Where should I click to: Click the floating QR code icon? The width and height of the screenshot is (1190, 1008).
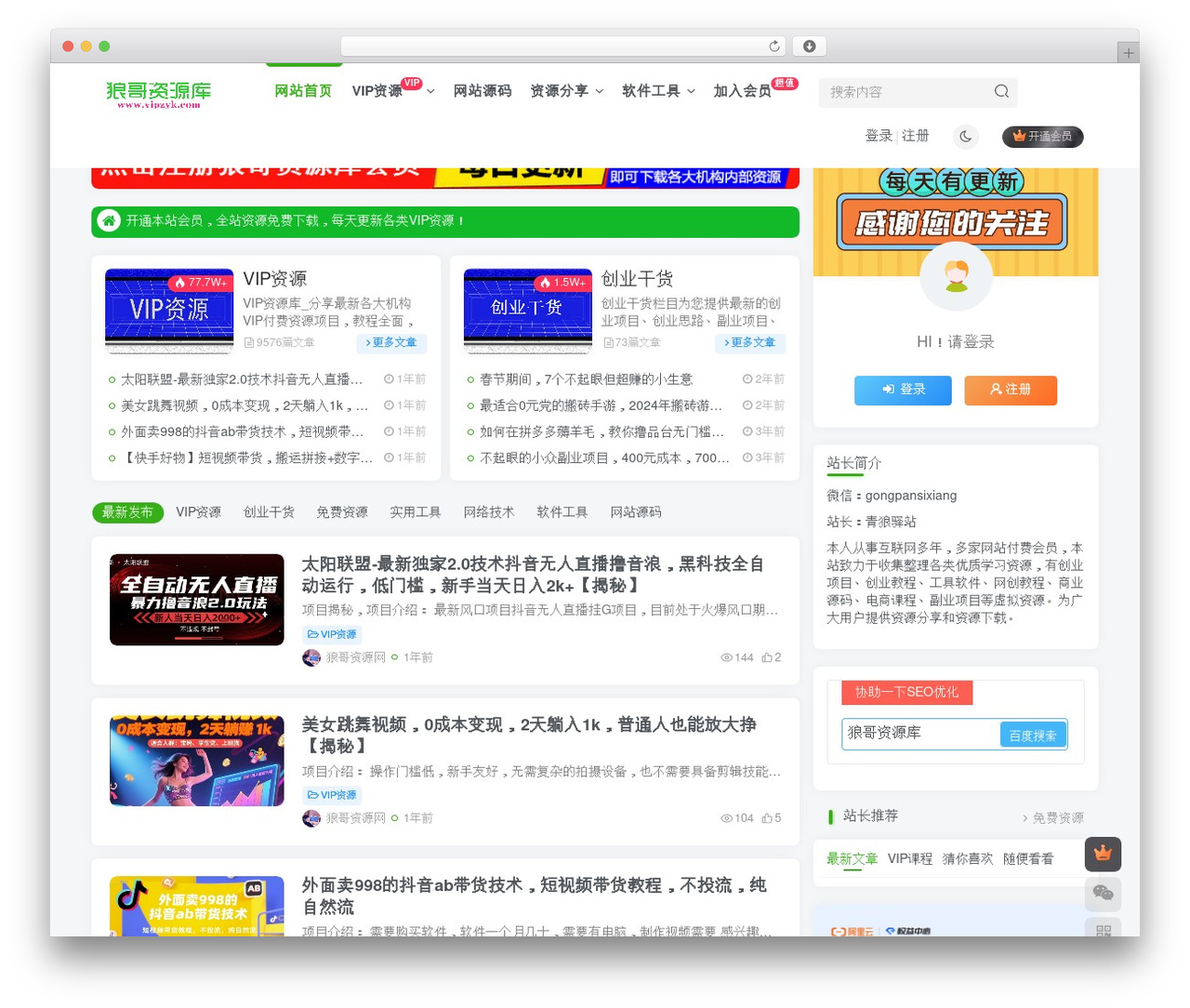1103,928
